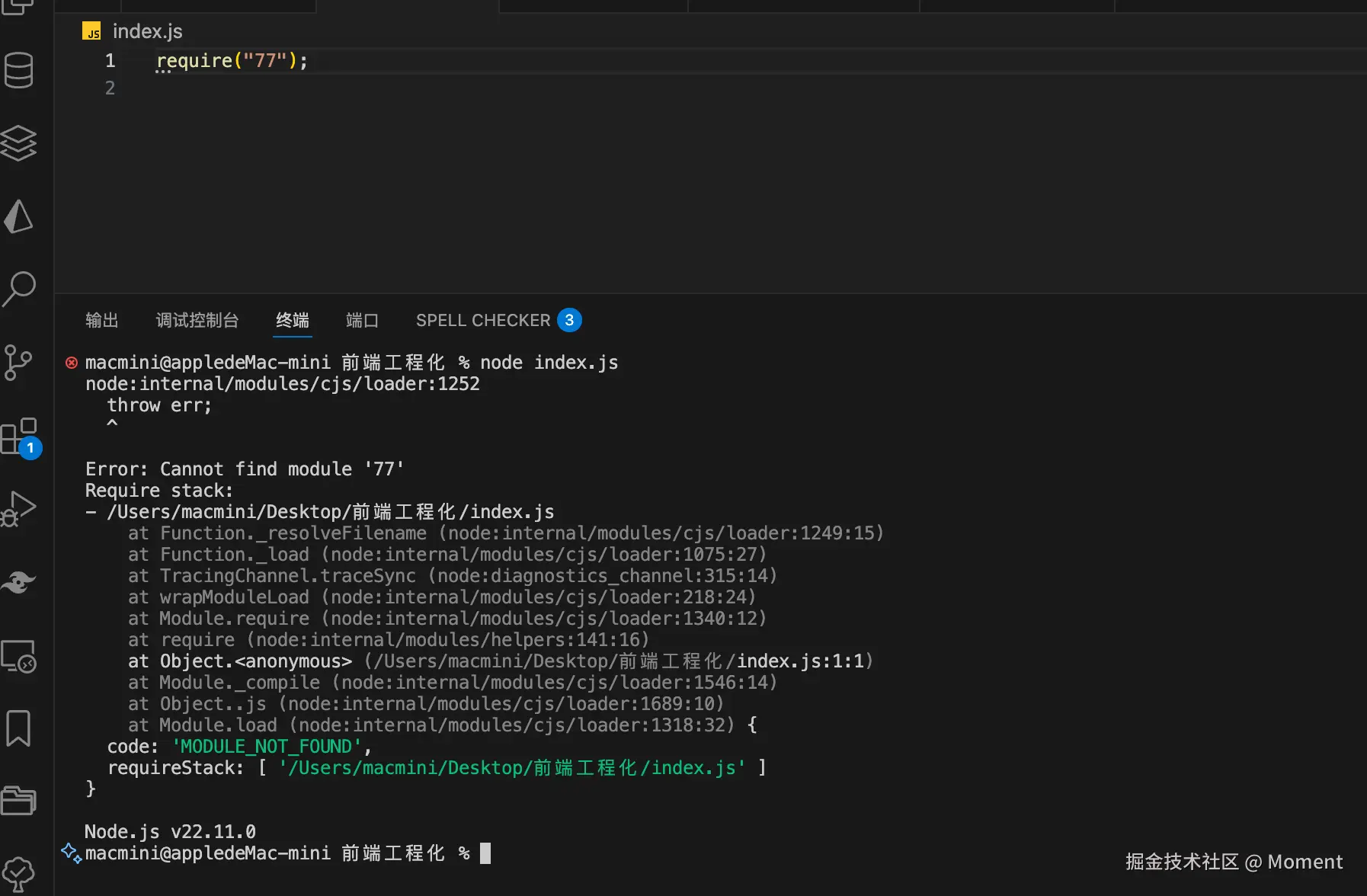The width and height of the screenshot is (1367, 896).
Task: Click the red error marker beside the node command
Action: pos(72,363)
